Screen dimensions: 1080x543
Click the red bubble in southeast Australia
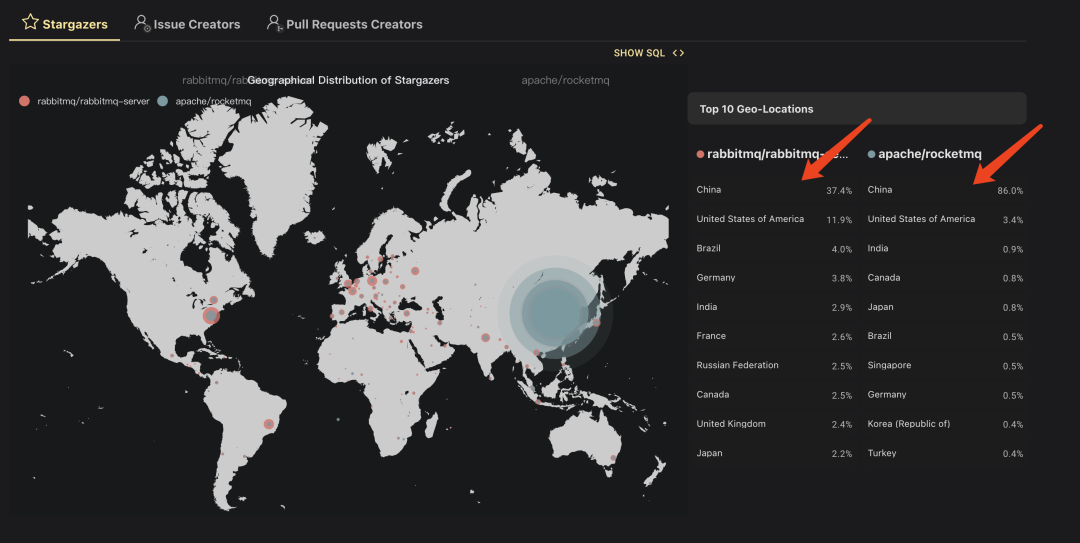613,458
